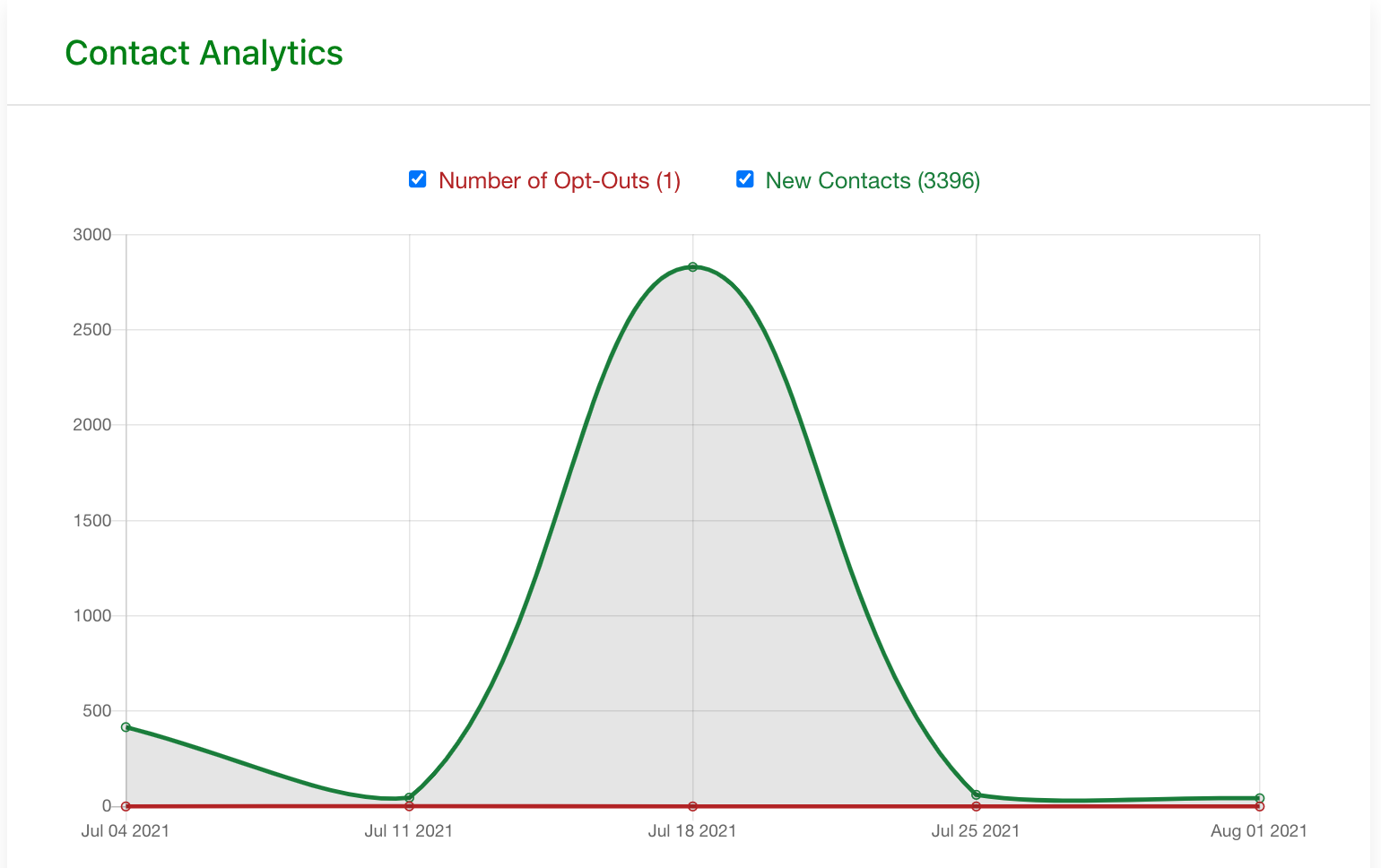This screenshot has width=1381, height=868.
Task: Select the Jul 25 green data point
Action: click(976, 793)
